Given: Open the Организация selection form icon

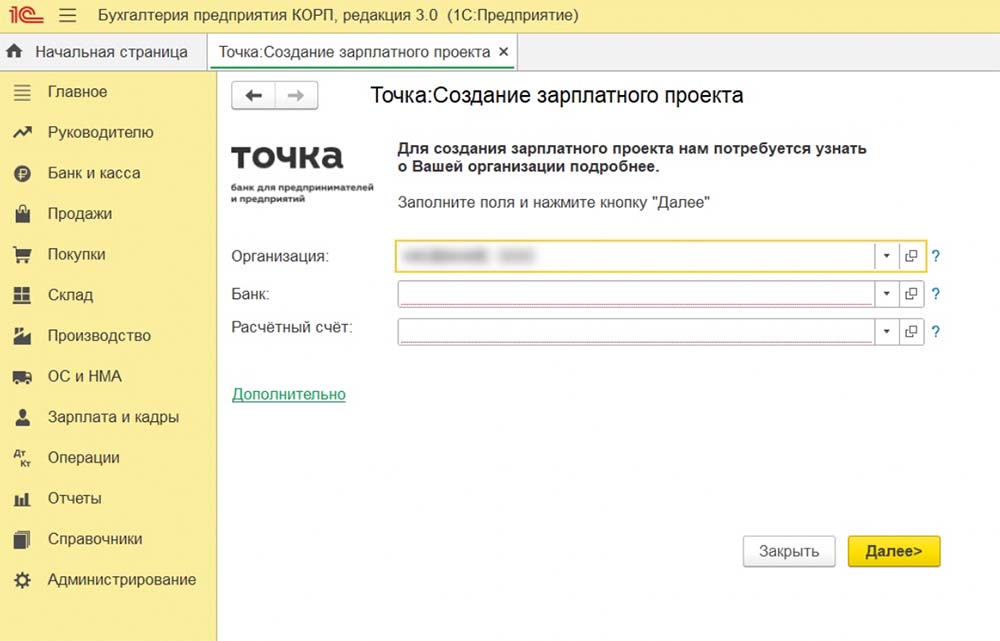Looking at the screenshot, I should (911, 256).
